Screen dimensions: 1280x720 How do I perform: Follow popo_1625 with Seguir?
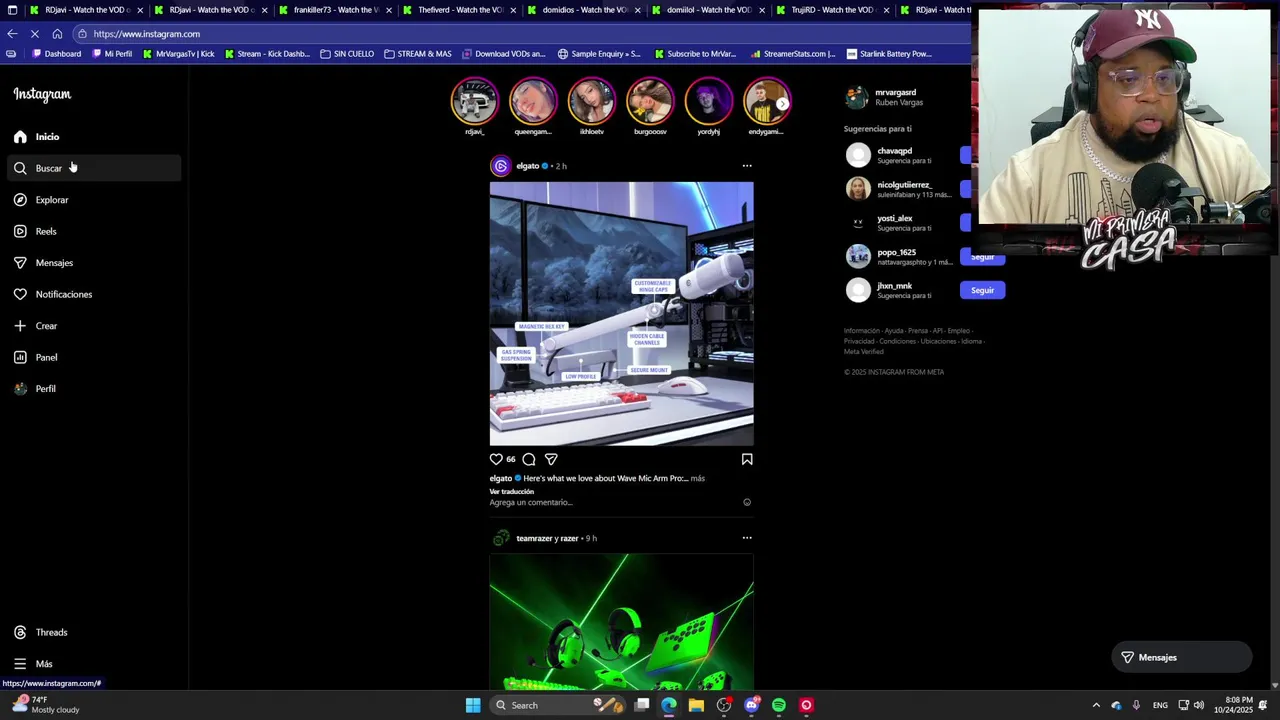click(x=982, y=257)
